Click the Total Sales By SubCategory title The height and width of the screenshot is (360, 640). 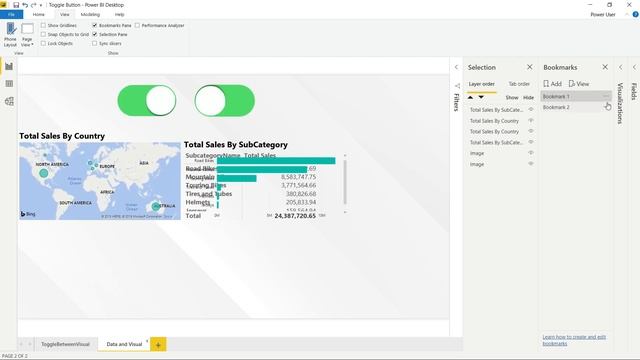(236, 144)
